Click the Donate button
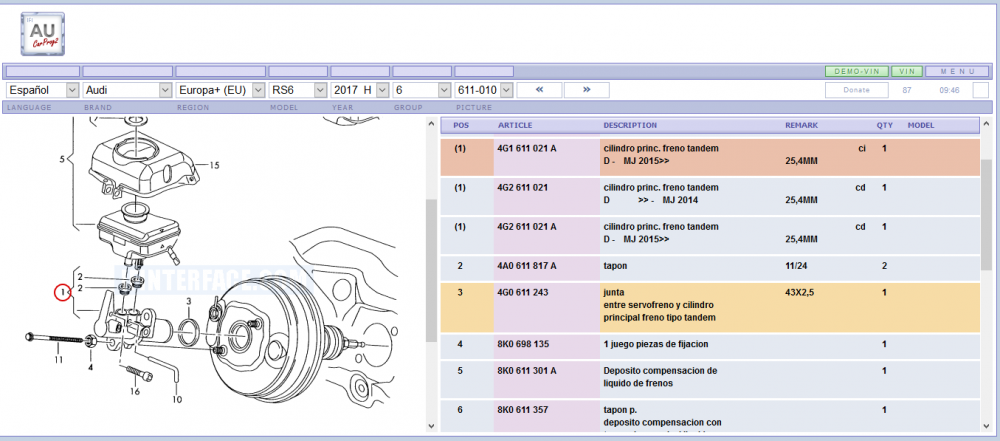Viewport: 1000px width, 441px height. pos(857,90)
